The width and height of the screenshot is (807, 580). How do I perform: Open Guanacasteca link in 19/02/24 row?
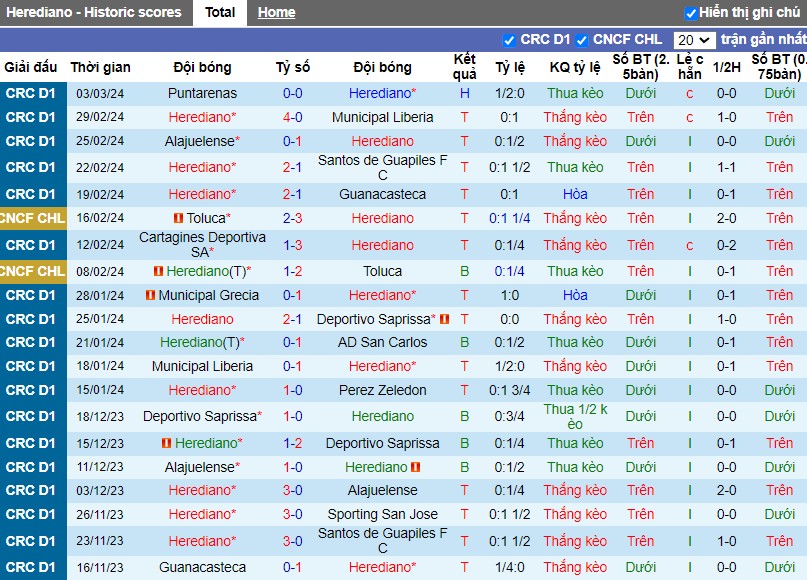(x=382, y=195)
